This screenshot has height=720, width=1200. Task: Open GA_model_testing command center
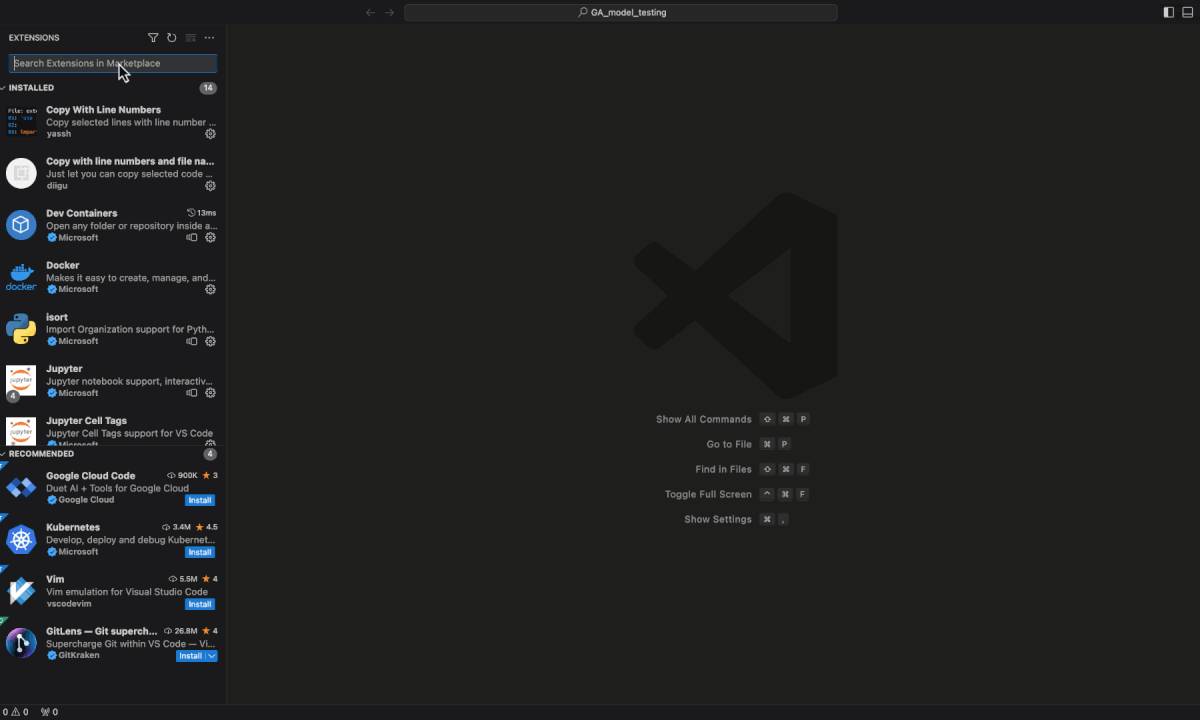coord(621,13)
